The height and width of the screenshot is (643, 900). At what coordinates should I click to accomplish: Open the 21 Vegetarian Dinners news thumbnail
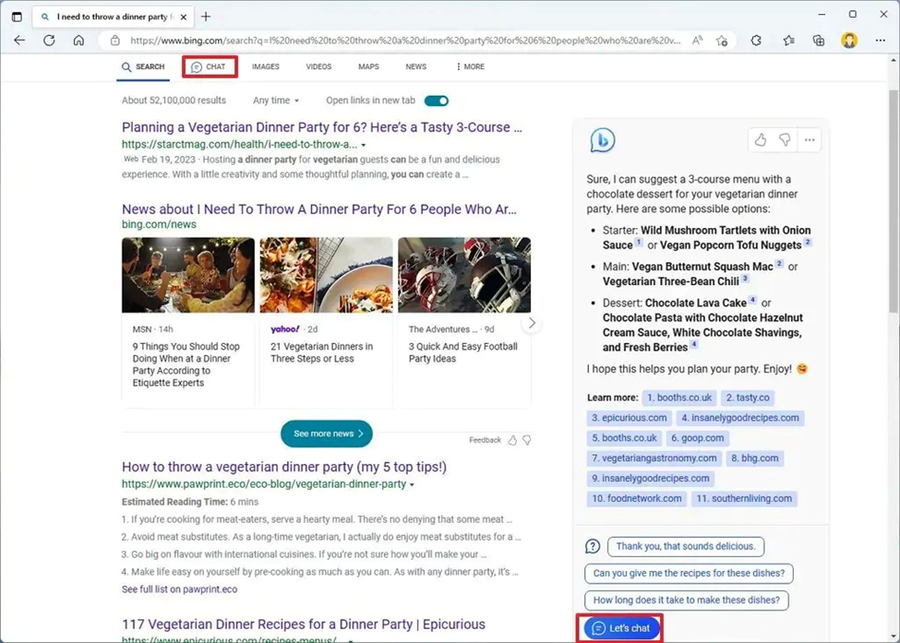click(325, 276)
